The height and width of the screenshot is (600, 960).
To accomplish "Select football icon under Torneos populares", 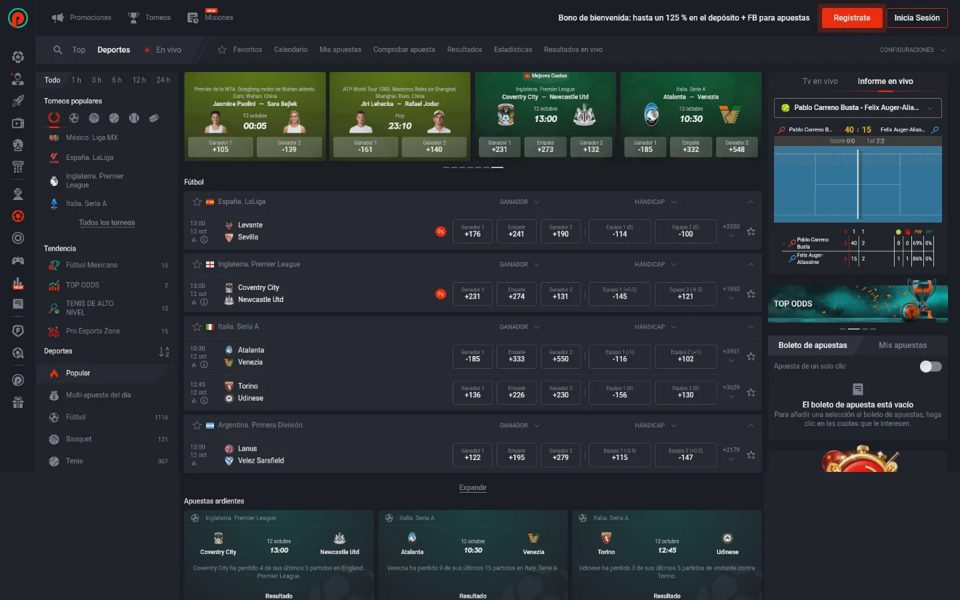I will pyautogui.click(x=74, y=118).
